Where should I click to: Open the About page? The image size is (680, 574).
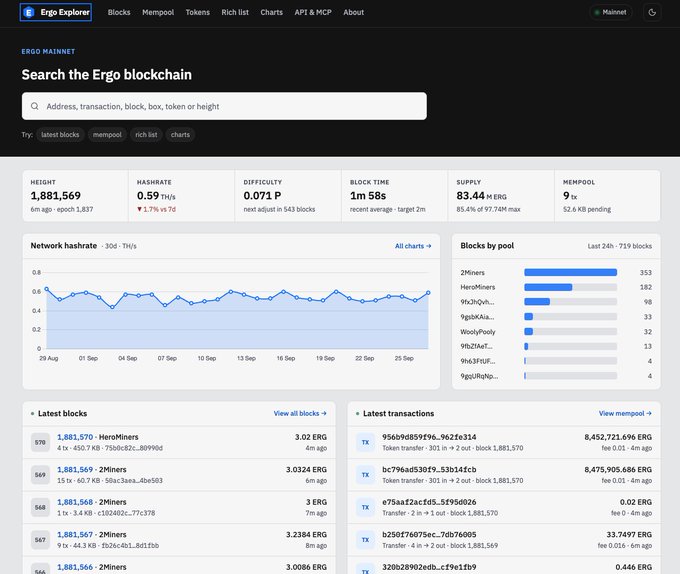click(353, 13)
